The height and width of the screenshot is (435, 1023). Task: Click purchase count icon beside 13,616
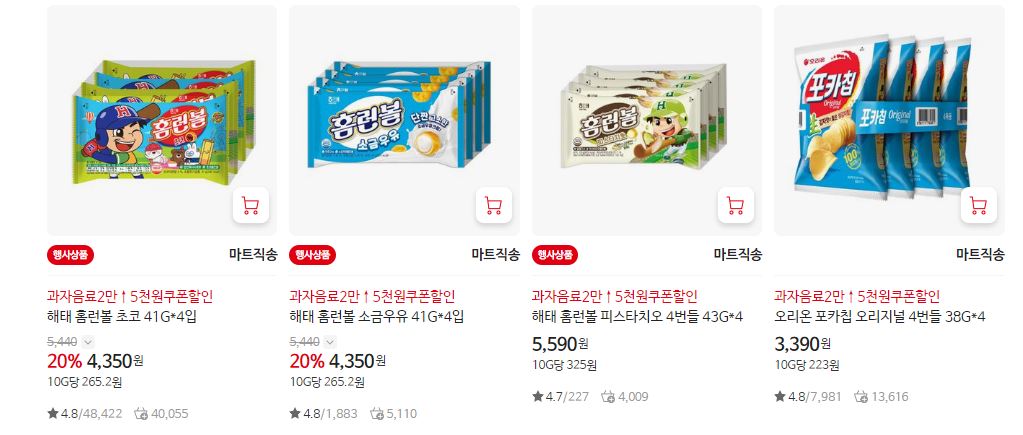tap(863, 397)
